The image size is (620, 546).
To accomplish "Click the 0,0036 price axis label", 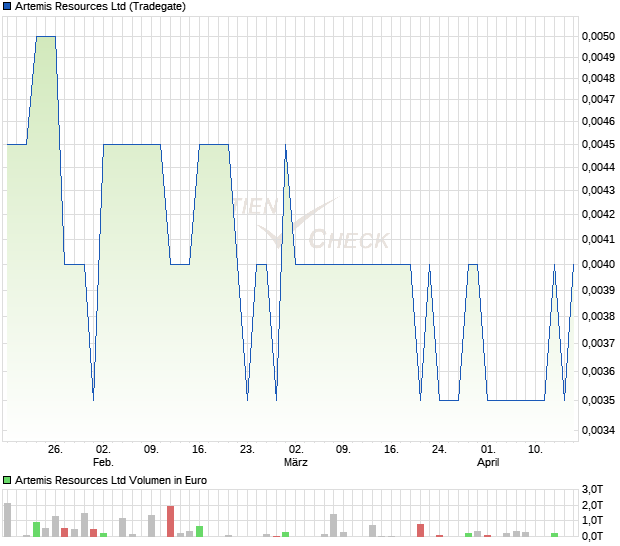I will pyautogui.click(x=598, y=371).
